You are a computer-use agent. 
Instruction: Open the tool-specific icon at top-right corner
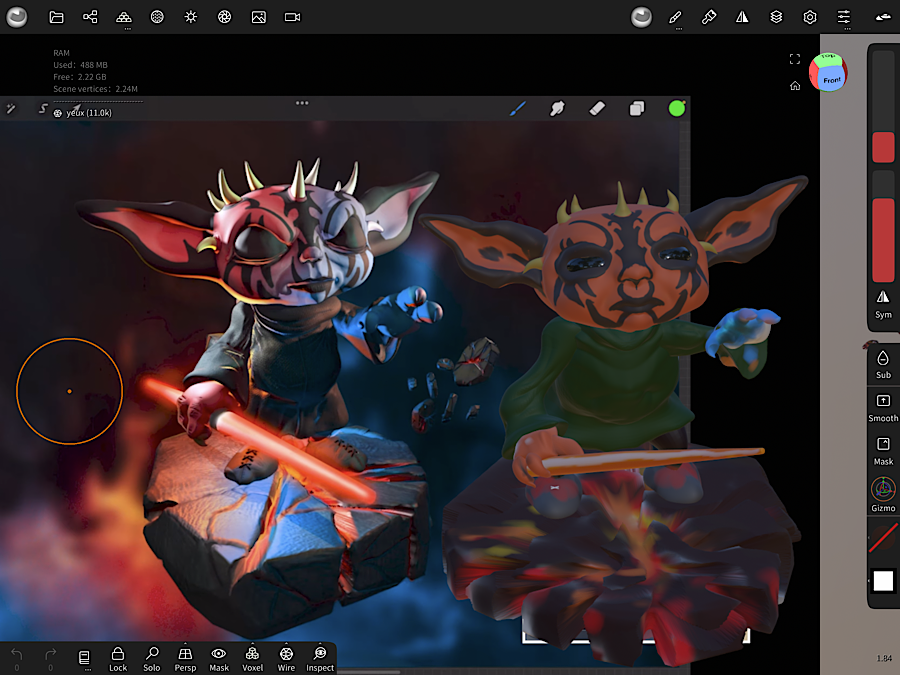[x=883, y=17]
